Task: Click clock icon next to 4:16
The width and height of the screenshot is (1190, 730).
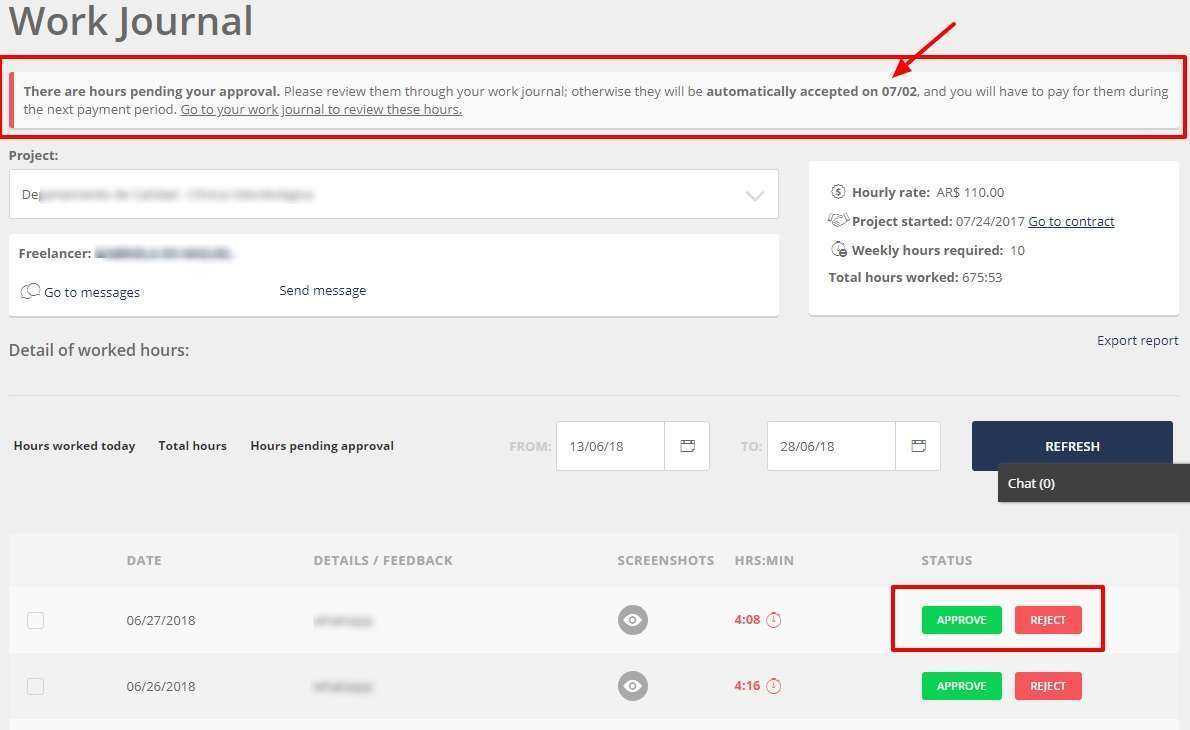Action: point(773,686)
